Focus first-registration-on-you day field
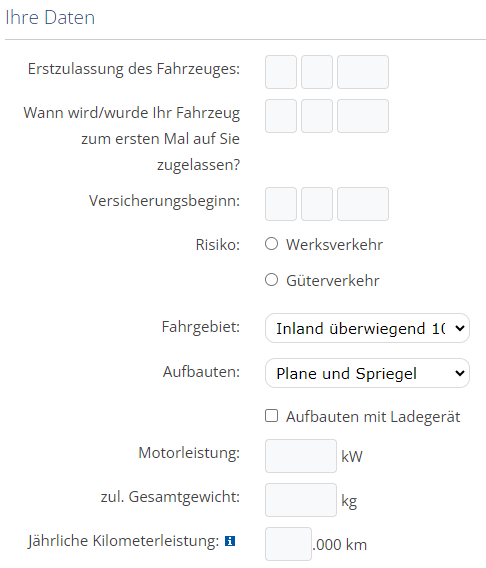Screen dimensions: 486x568 pos(281,116)
